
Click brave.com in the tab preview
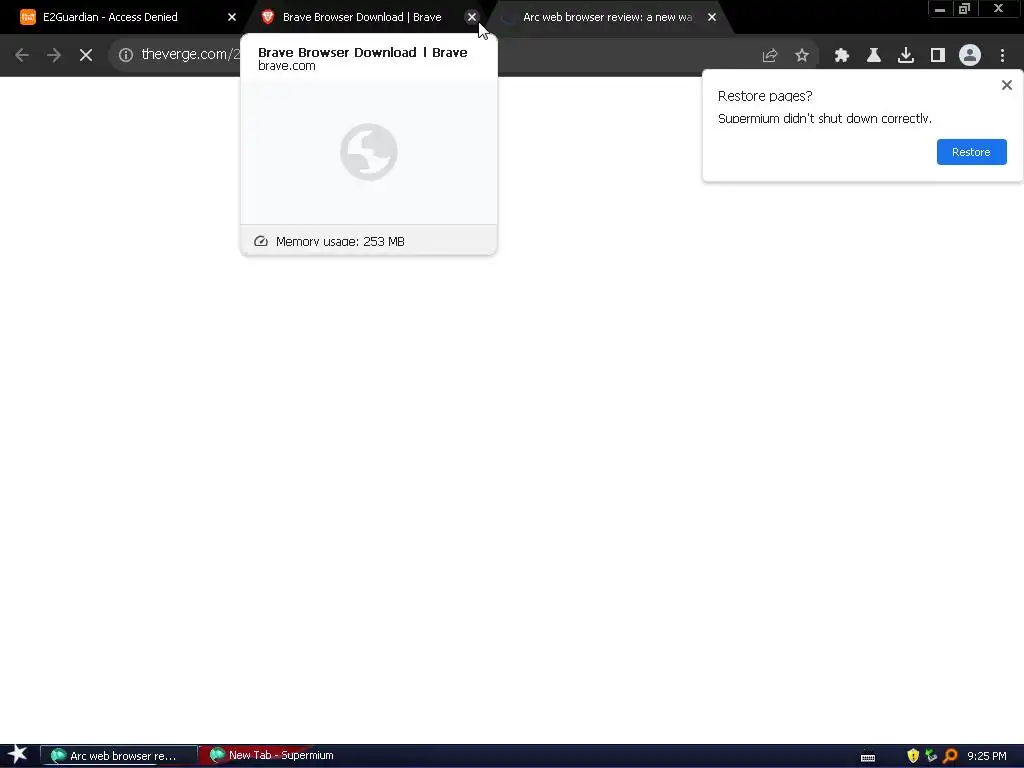(287, 66)
